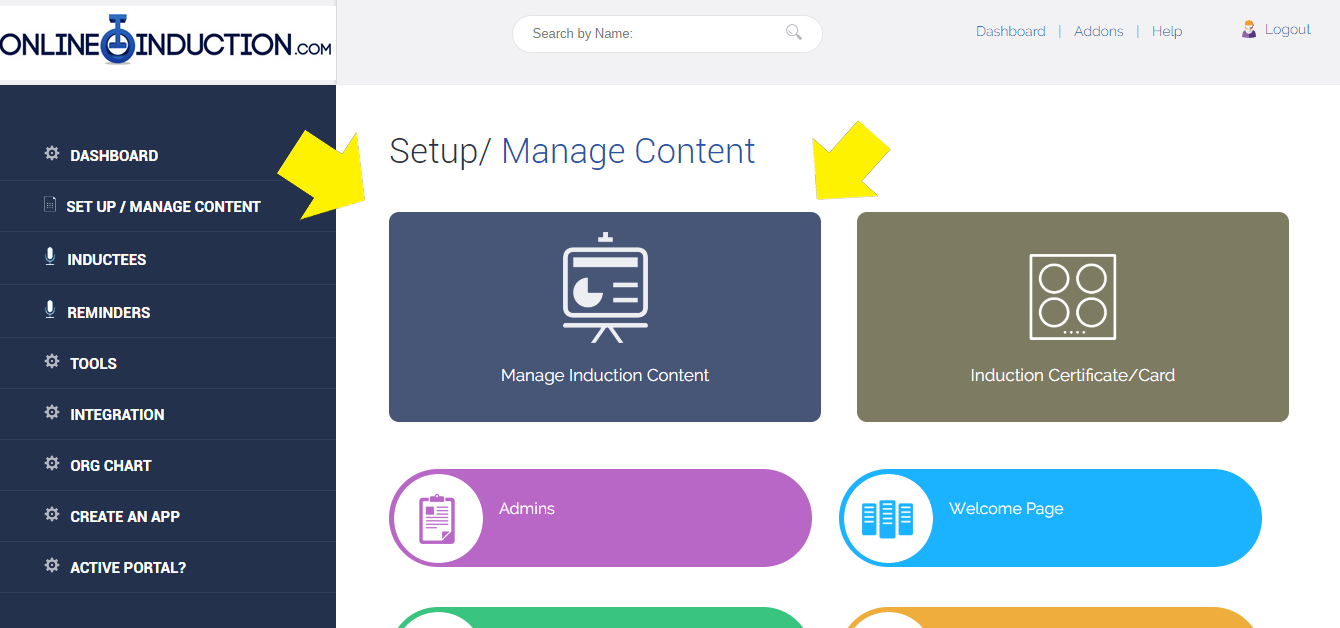Click the clipboard icon on Admins

point(436,518)
